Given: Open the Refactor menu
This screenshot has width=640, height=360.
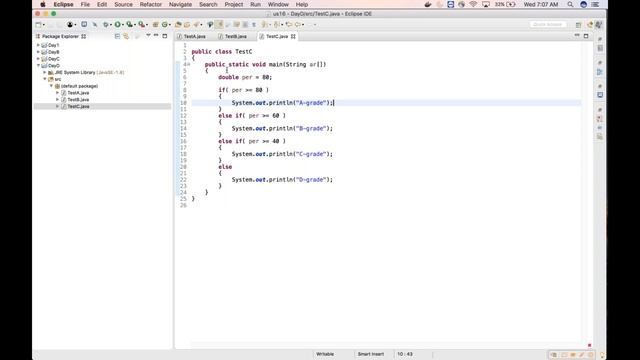Looking at the screenshot, I should click(151, 4).
